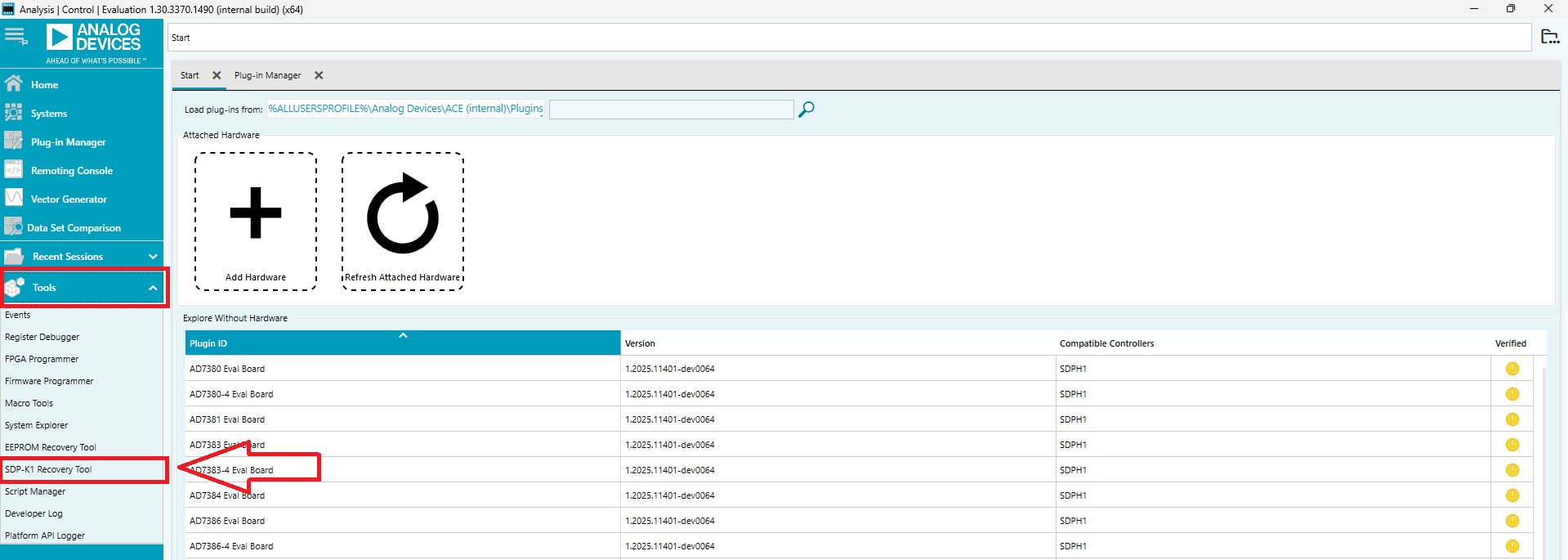Expand the Recent Sessions chevron
Image resolution: width=1568 pixels, height=560 pixels.
[153, 257]
